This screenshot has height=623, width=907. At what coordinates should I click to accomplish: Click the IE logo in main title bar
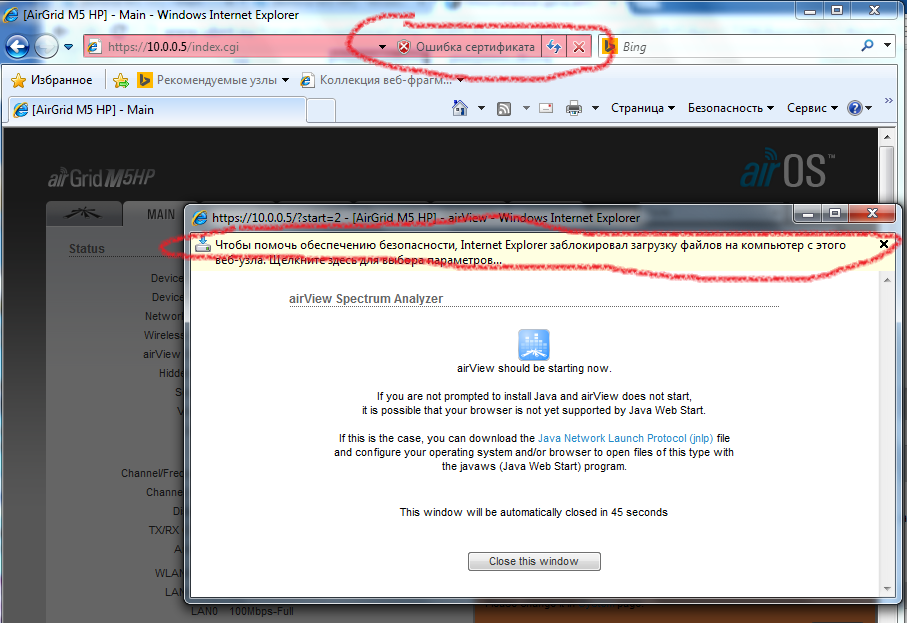point(11,14)
